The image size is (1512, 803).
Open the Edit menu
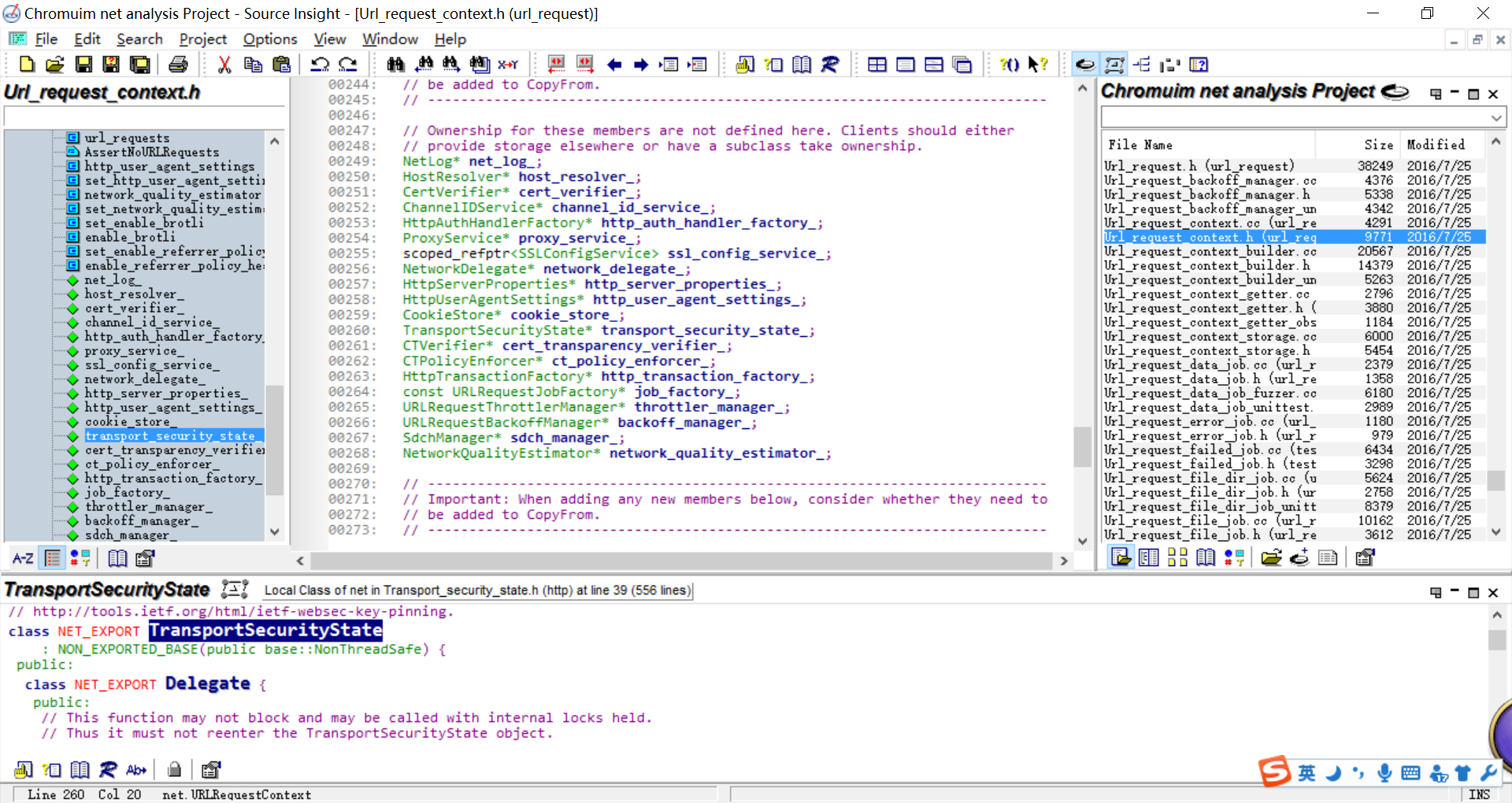87,39
